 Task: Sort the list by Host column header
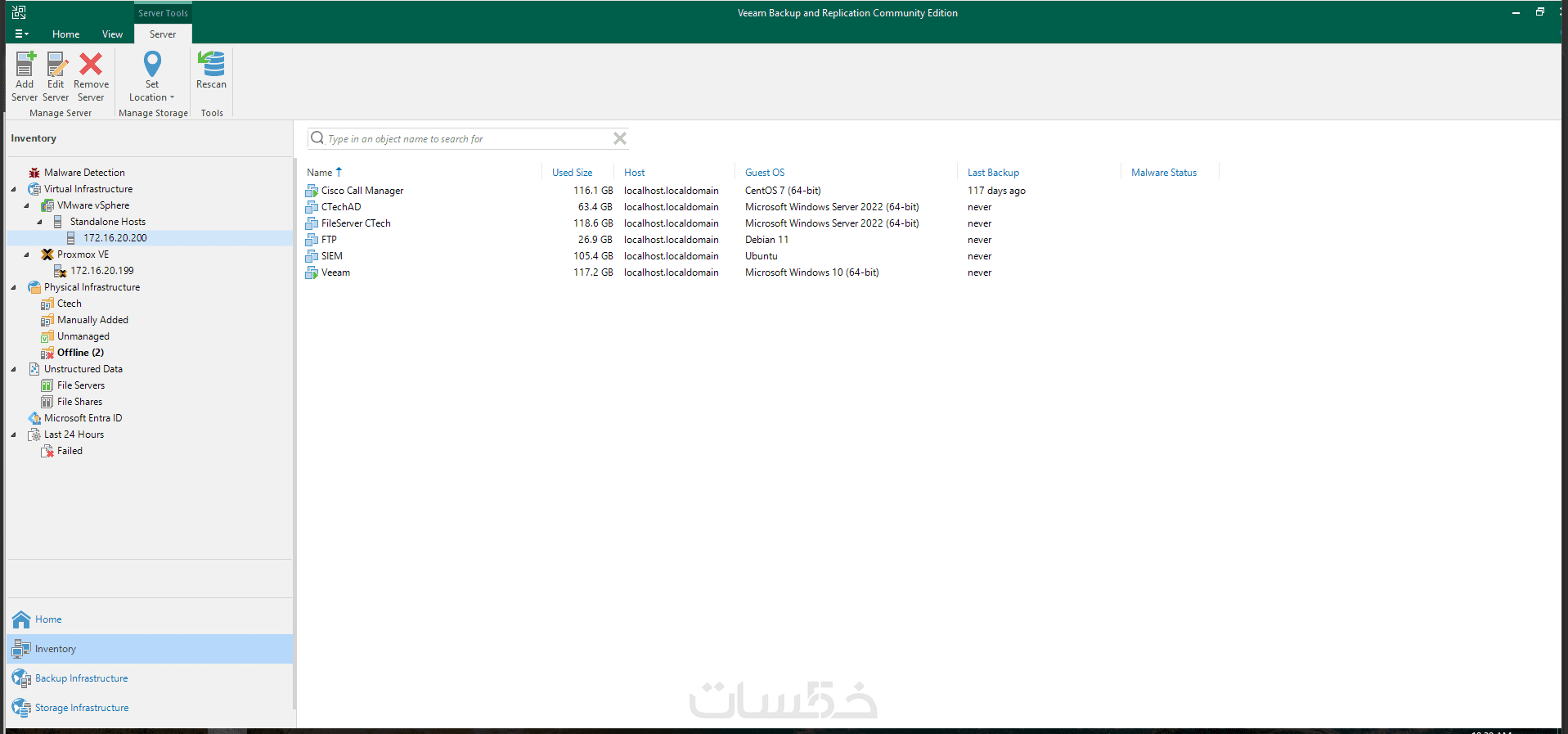click(635, 173)
